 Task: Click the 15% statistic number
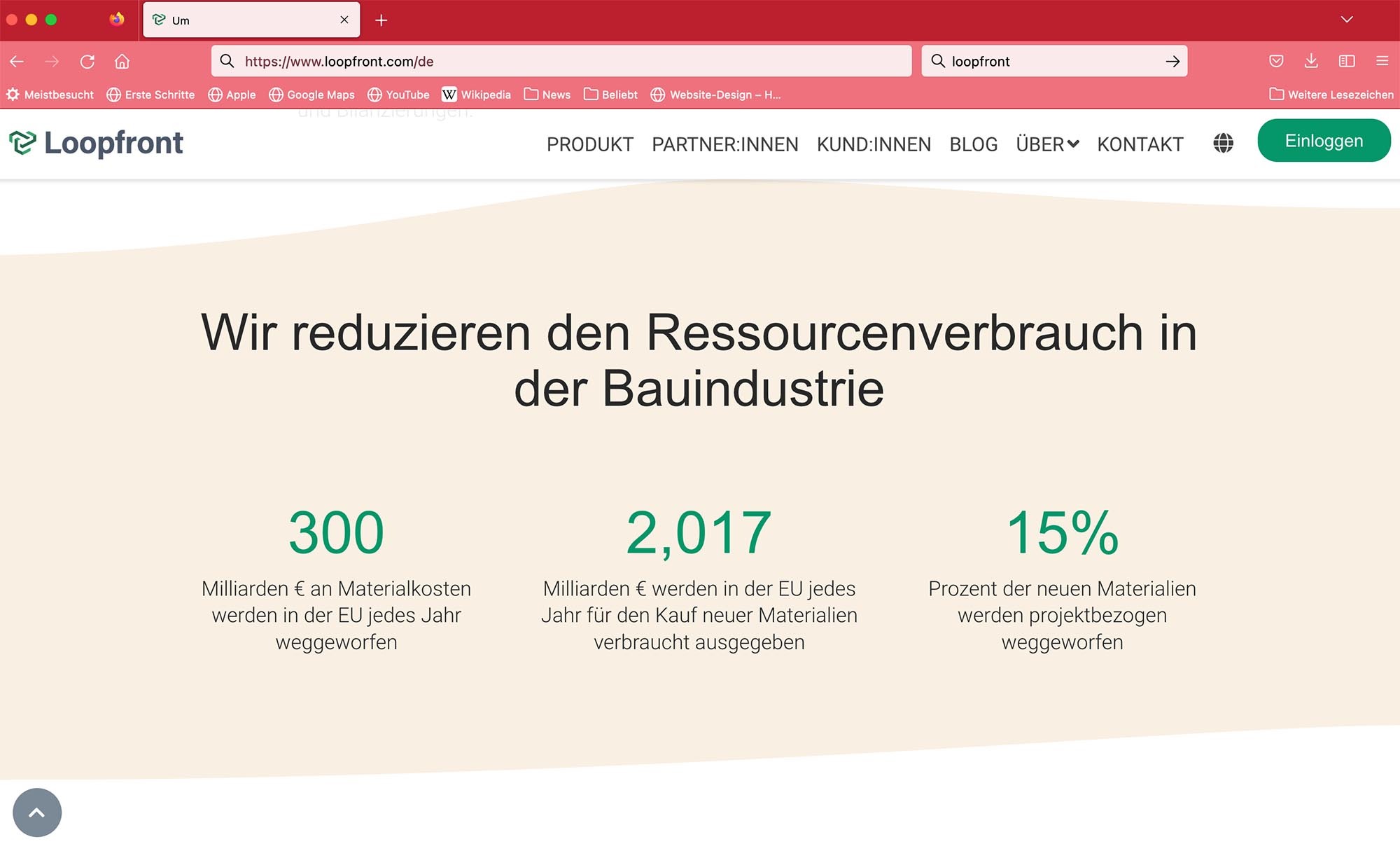pos(1063,532)
